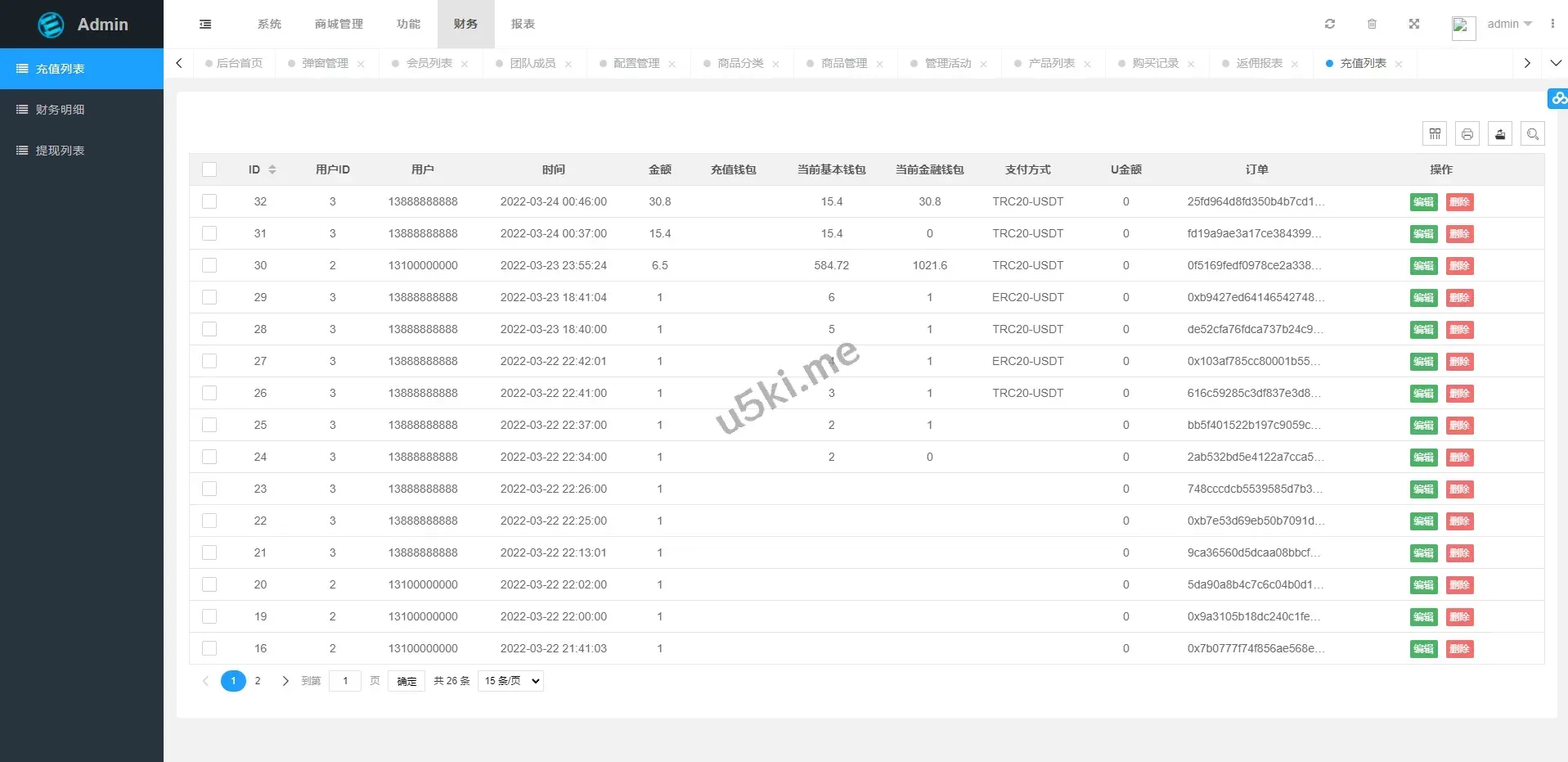Expand the tab options down-chevron
The height and width of the screenshot is (762, 1568).
(x=1556, y=63)
